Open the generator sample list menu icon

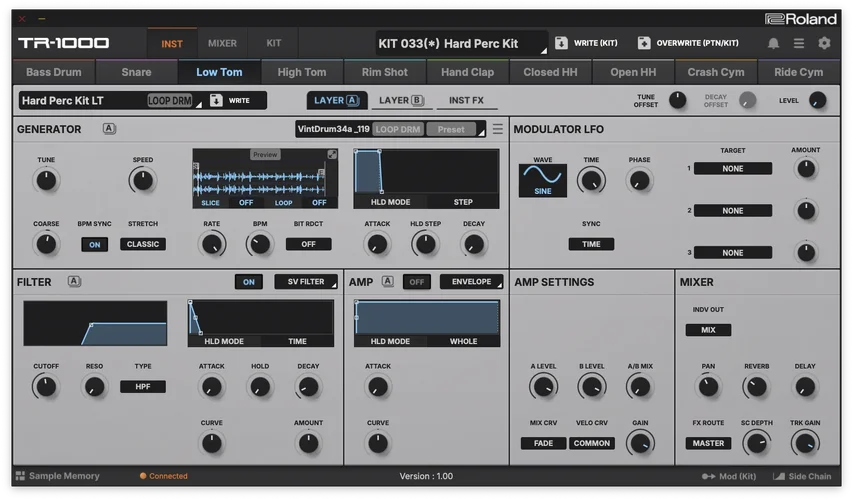click(x=497, y=129)
